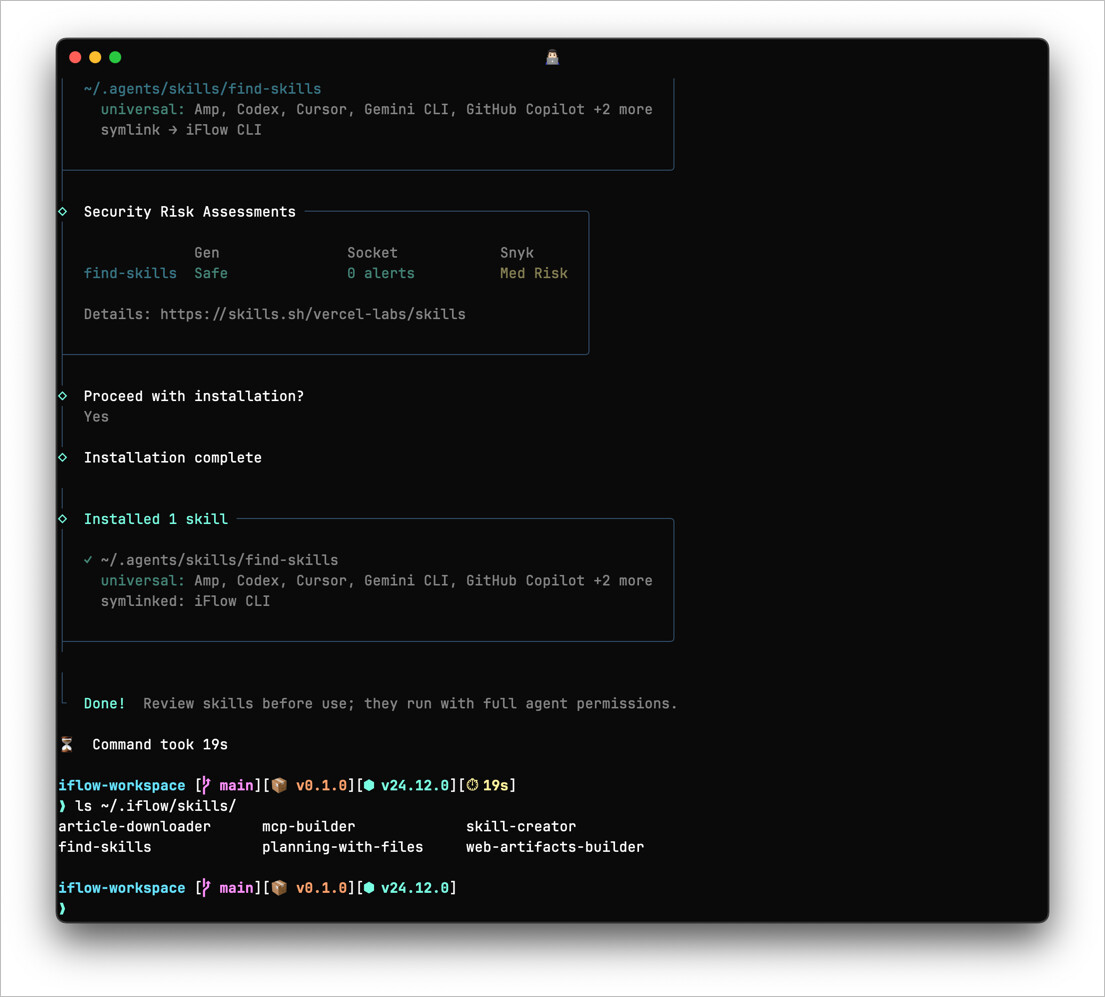Screen dimensions: 1105x997
Task: Select the web-artifacts-builder entry in the ls output
Action: pyautogui.click(x=554, y=847)
